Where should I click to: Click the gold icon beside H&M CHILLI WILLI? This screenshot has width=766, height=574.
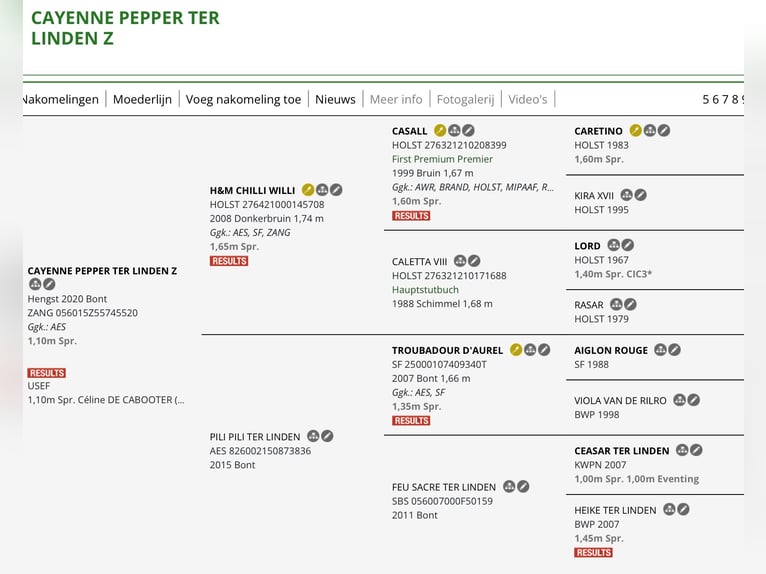[308, 190]
